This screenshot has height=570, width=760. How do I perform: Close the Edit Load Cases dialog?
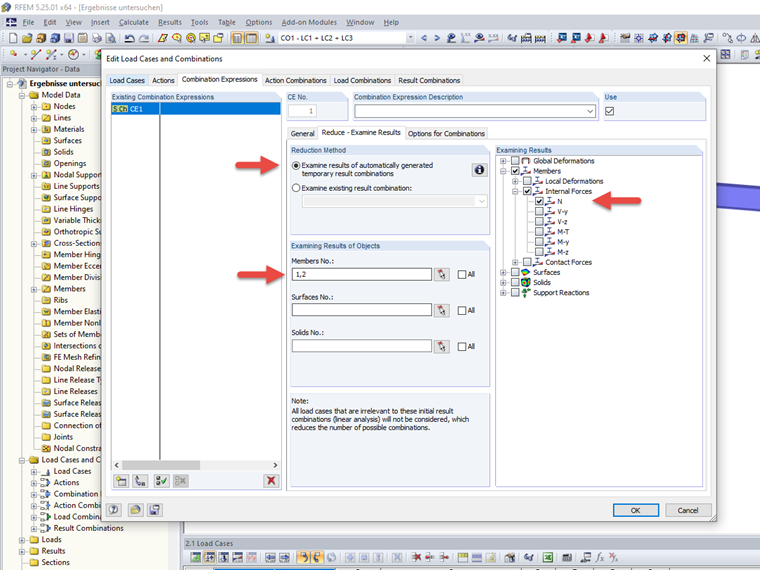point(706,59)
